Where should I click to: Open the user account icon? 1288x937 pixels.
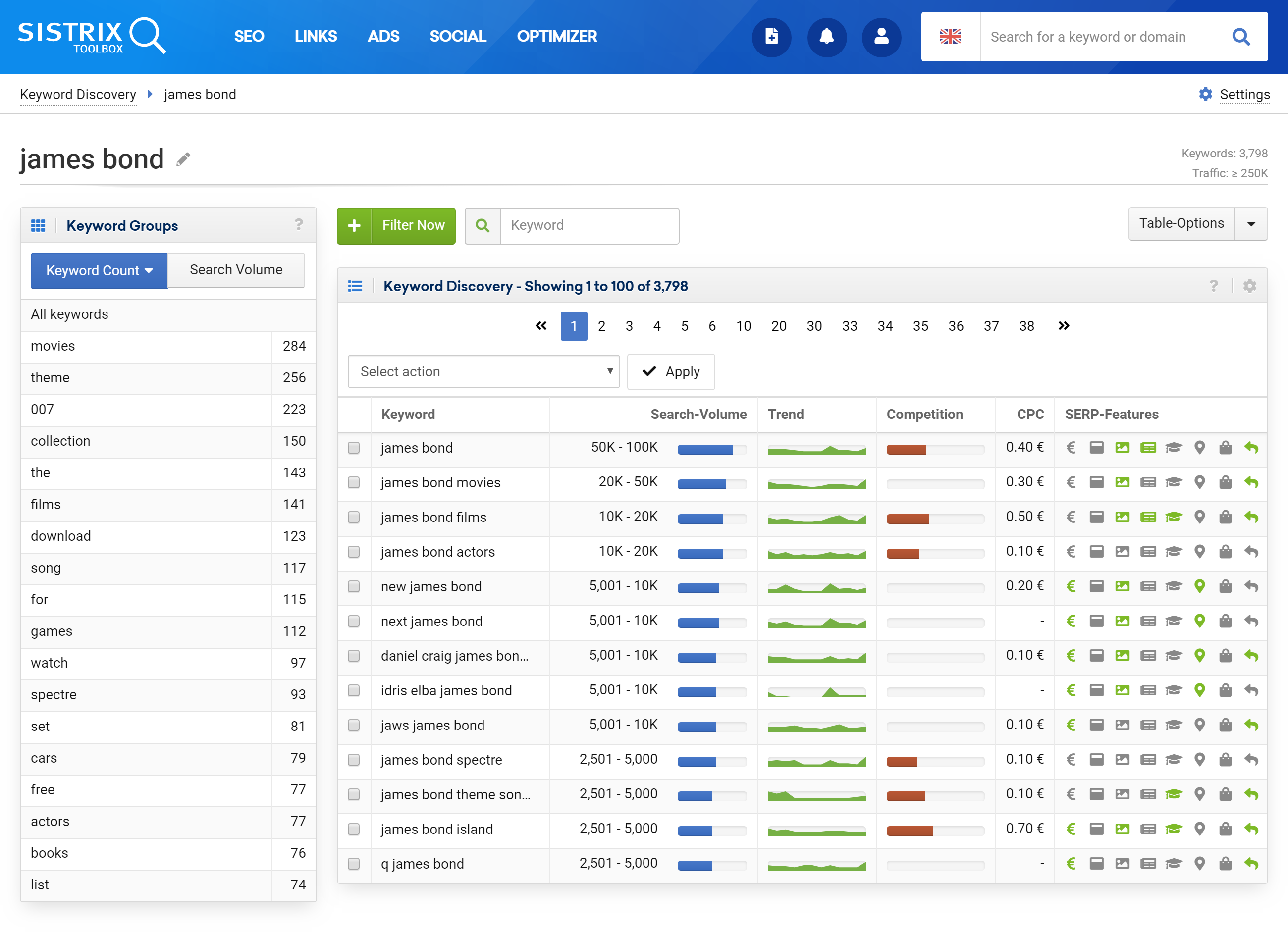coord(881,37)
